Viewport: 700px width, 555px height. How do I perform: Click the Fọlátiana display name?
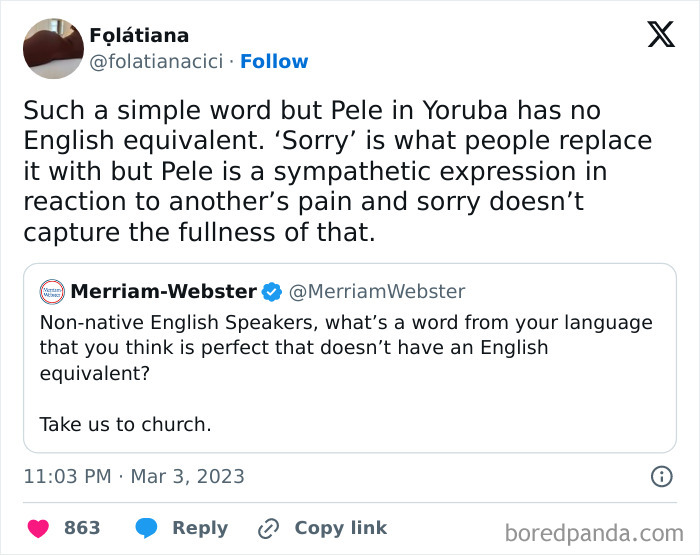pyautogui.click(x=139, y=36)
